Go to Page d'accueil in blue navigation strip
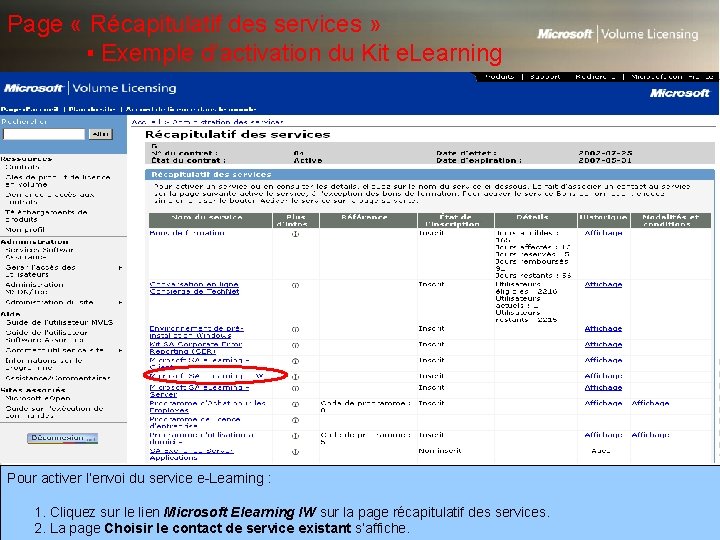 (30, 109)
